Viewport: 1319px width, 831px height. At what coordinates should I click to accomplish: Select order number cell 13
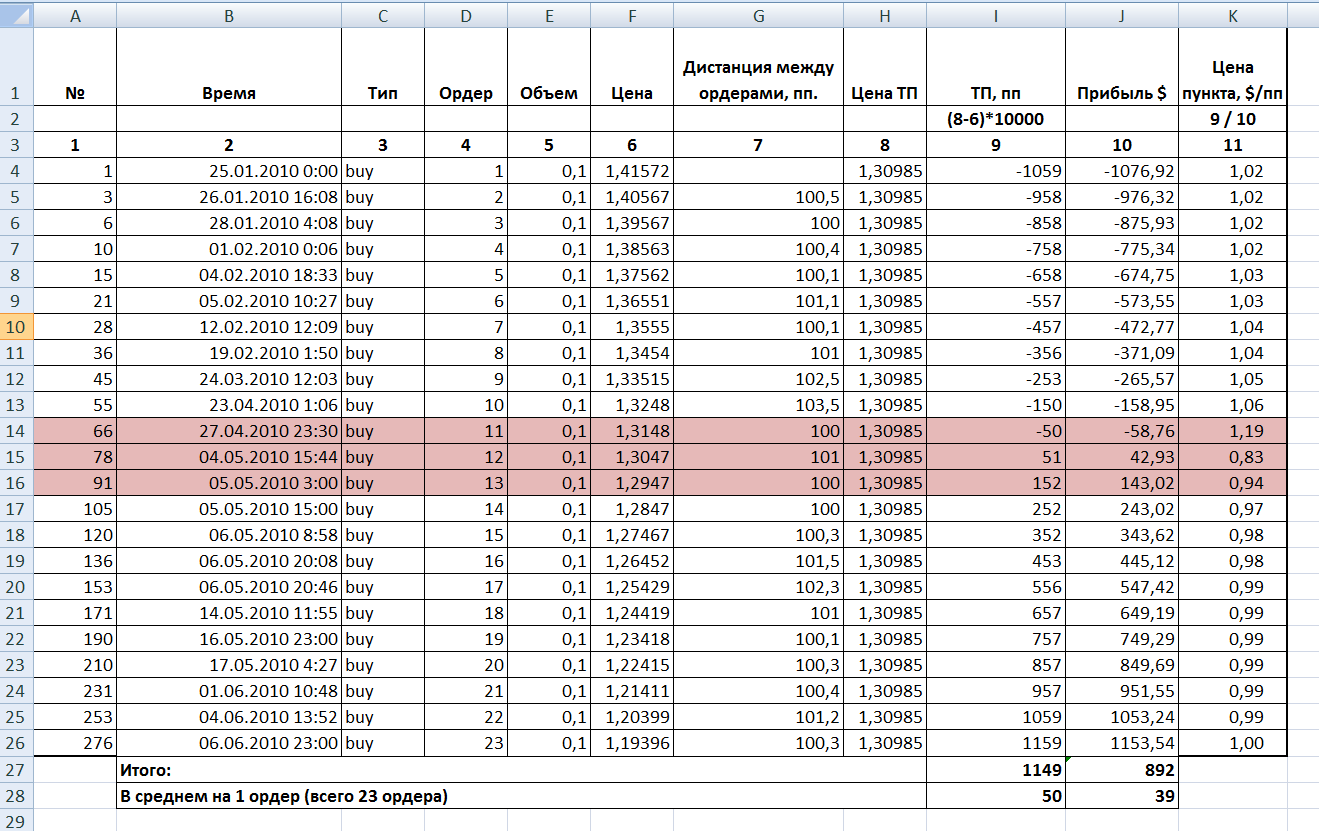pyautogui.click(x=466, y=483)
